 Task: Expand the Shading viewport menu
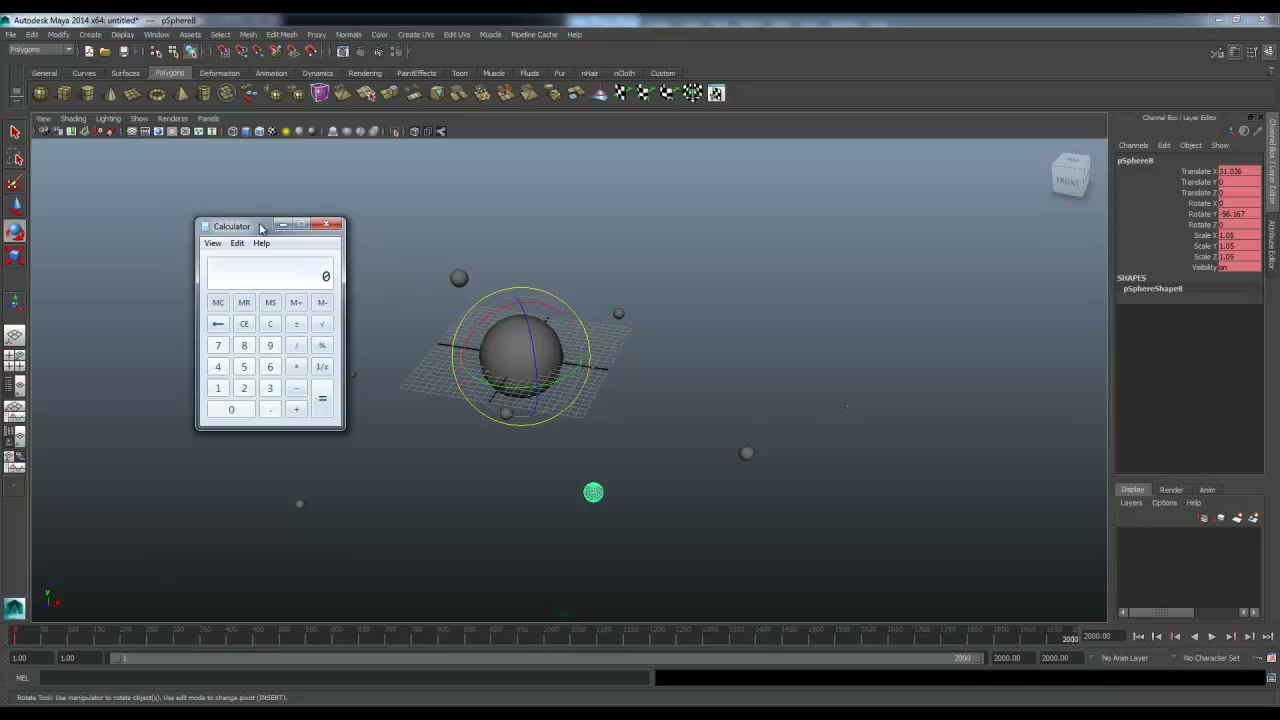pos(73,119)
